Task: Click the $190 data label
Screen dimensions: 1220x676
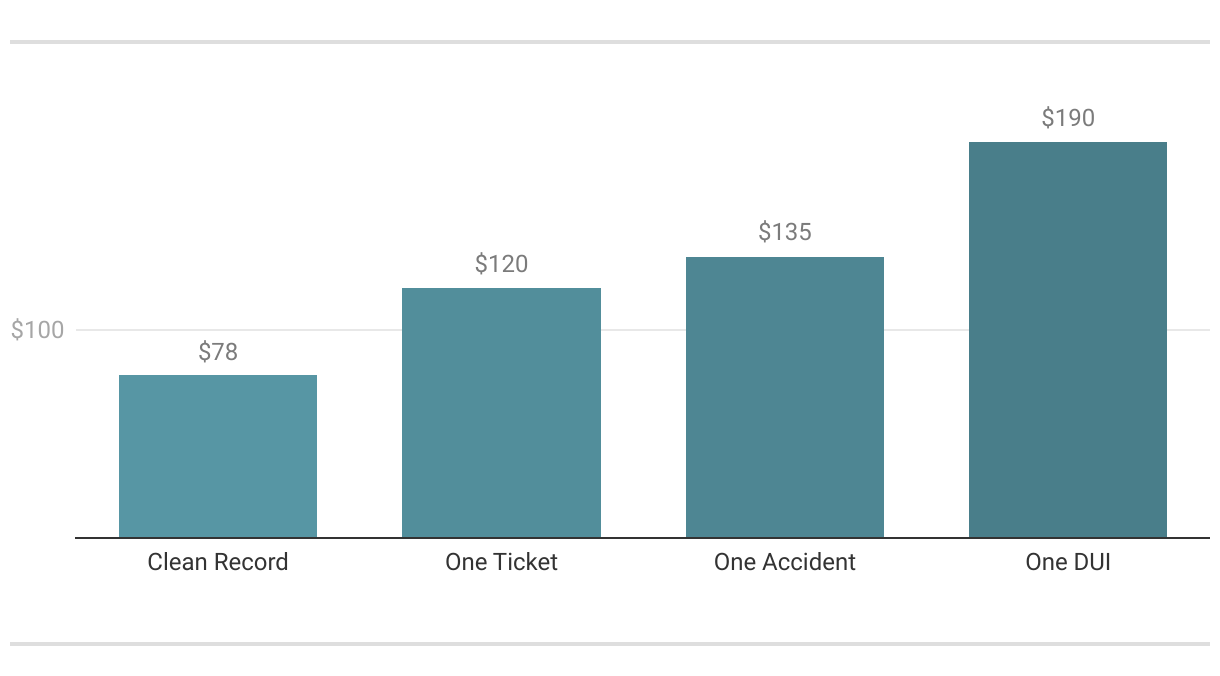Action: pyautogui.click(x=1068, y=118)
